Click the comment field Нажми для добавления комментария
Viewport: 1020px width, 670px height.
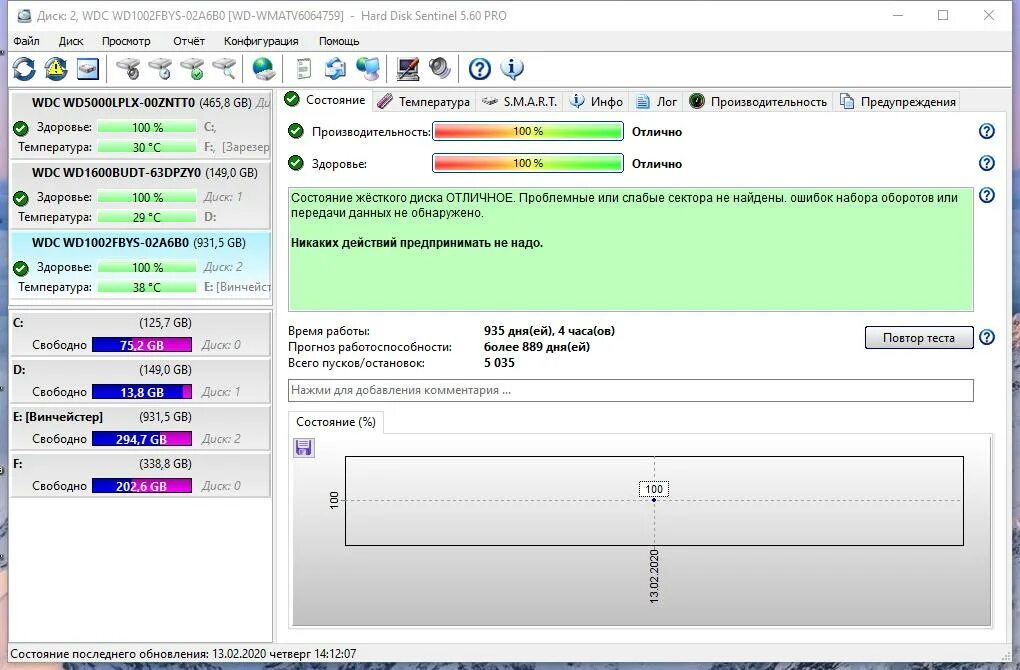[630, 390]
